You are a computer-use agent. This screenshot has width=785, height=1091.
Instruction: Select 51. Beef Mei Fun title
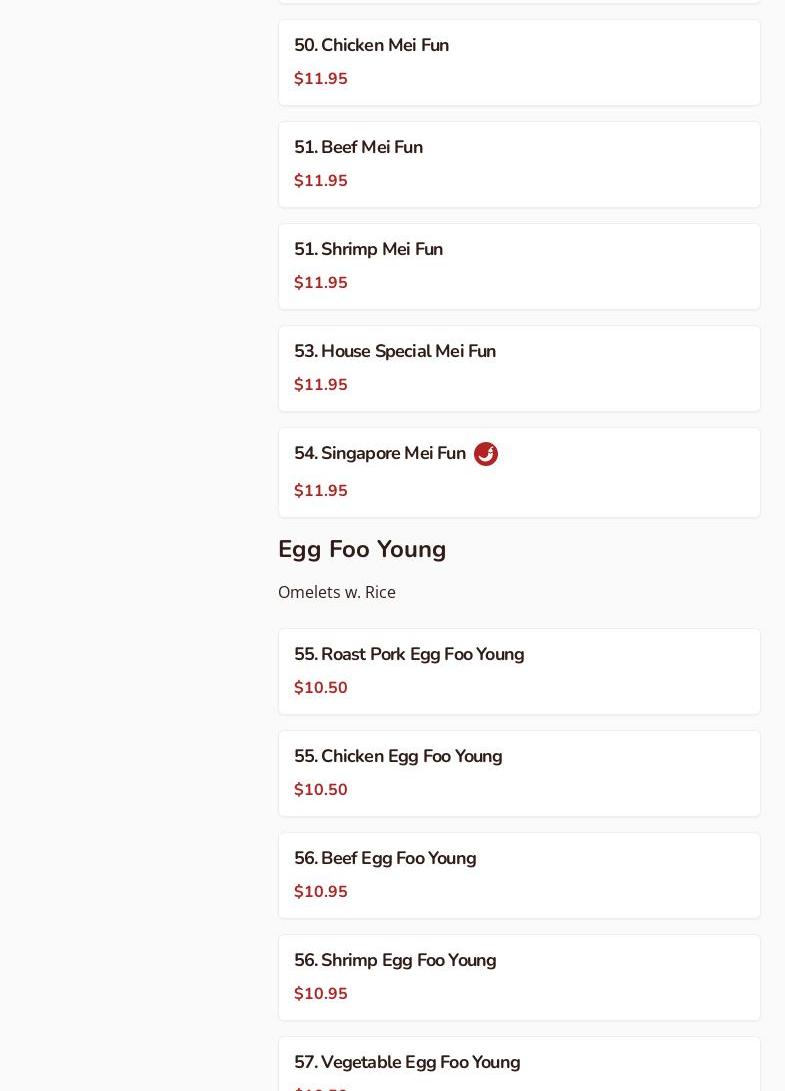coord(358,148)
